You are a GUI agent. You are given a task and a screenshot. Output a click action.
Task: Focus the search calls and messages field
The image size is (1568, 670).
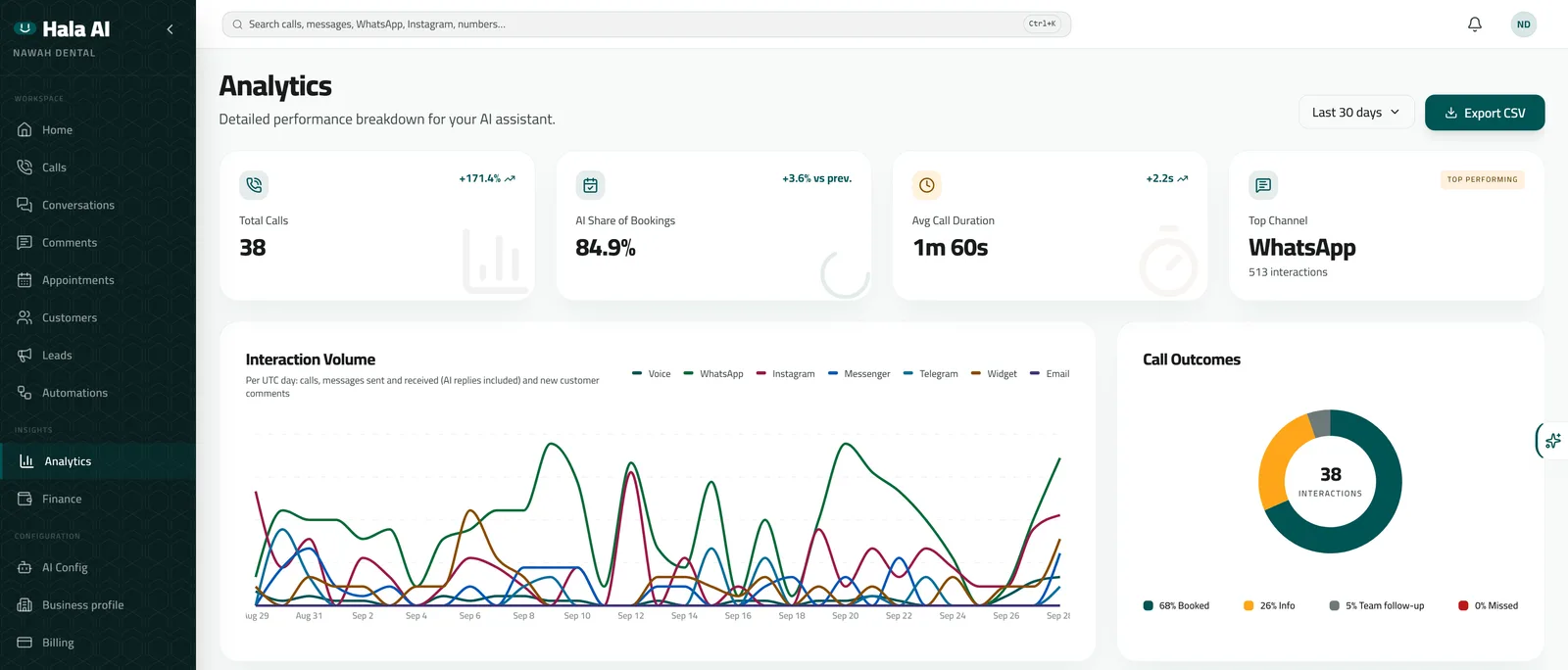pyautogui.click(x=647, y=24)
